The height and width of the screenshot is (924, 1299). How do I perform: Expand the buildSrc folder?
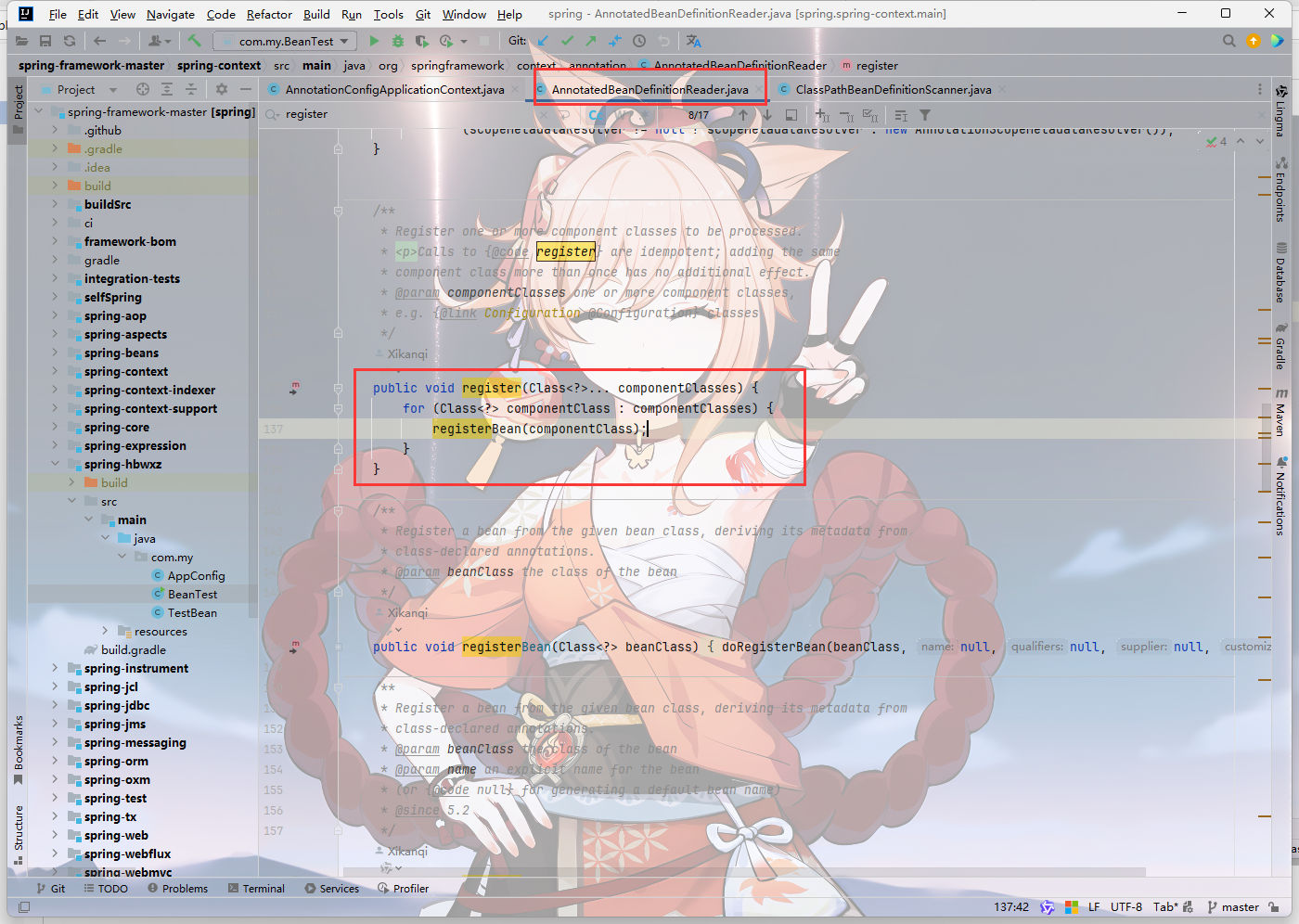55,204
